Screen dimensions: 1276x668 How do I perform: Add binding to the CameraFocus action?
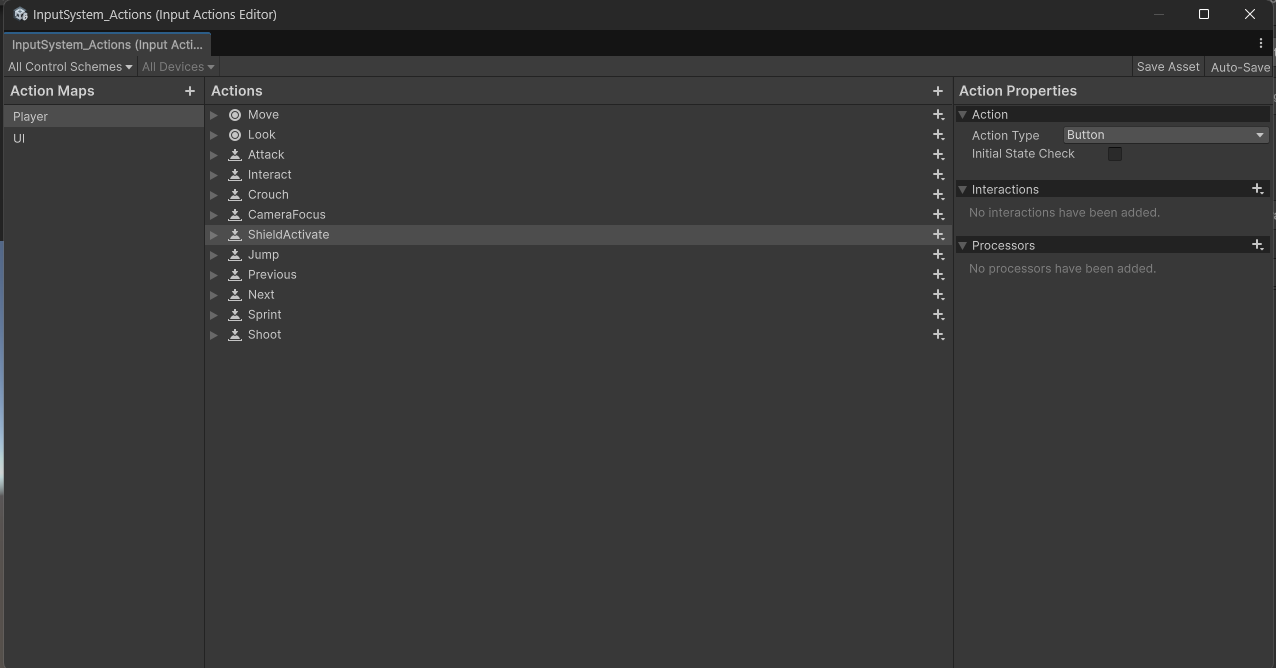click(938, 215)
